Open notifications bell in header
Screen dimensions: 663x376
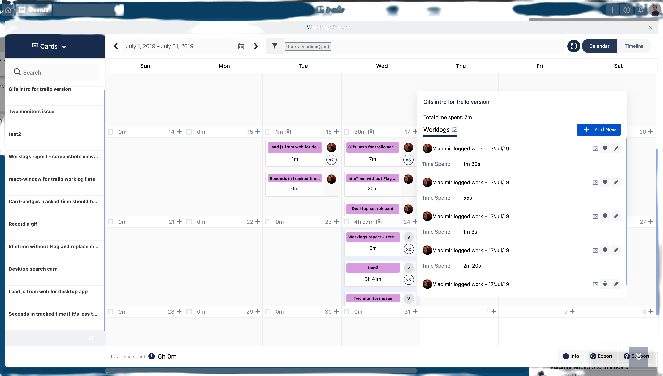pyautogui.click(x=641, y=10)
